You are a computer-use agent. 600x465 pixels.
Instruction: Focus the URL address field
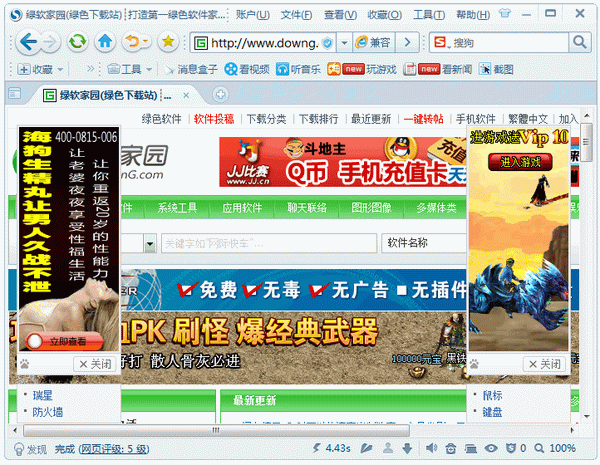pyautogui.click(x=265, y=43)
